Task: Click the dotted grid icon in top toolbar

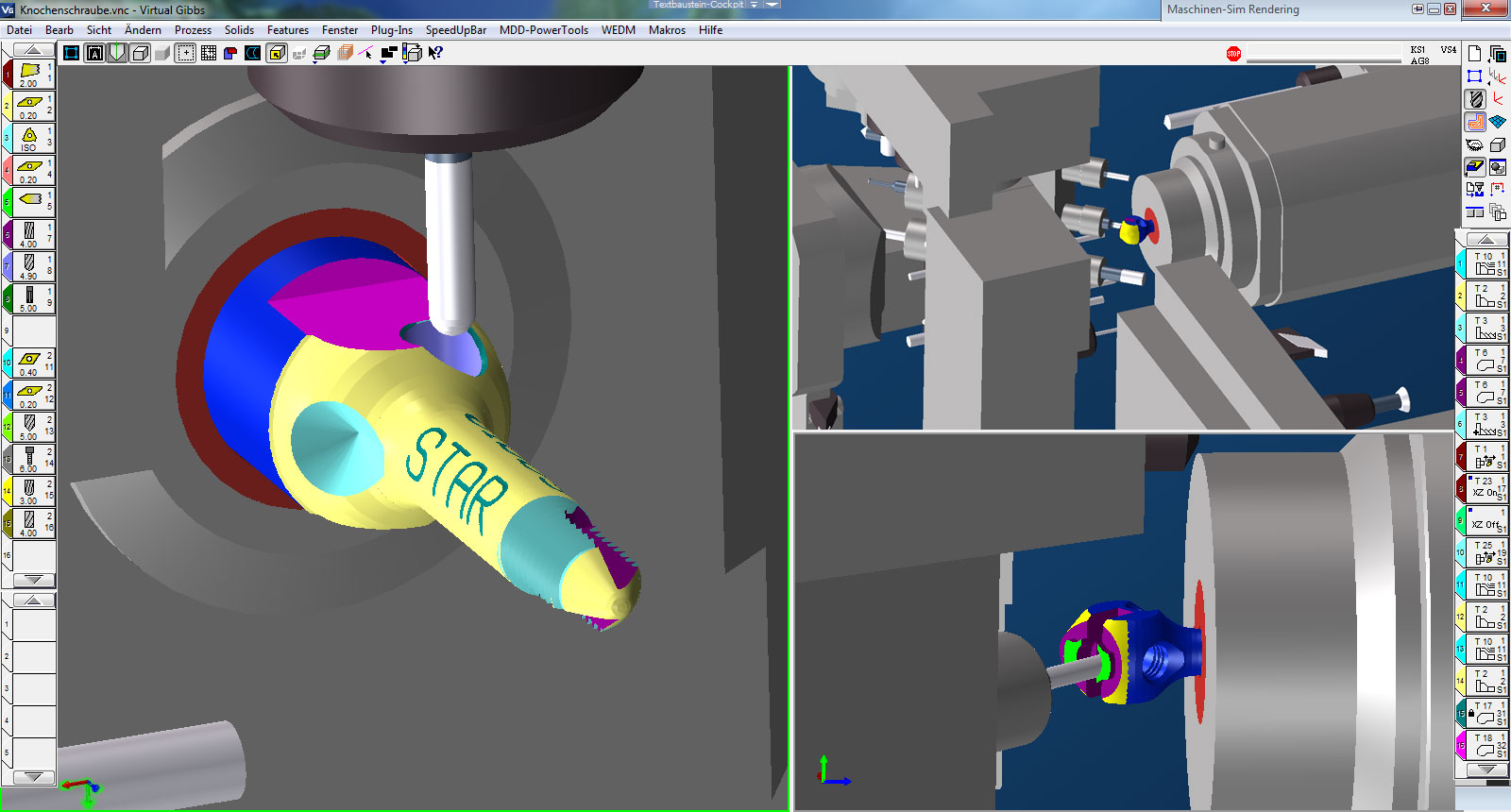Action: (209, 53)
